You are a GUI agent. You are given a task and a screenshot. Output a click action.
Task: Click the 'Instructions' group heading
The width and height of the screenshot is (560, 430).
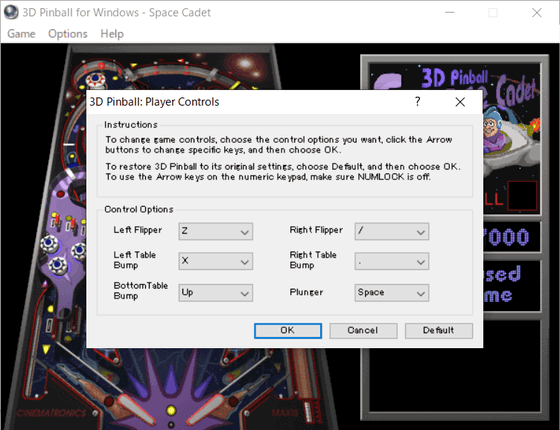tap(131, 125)
